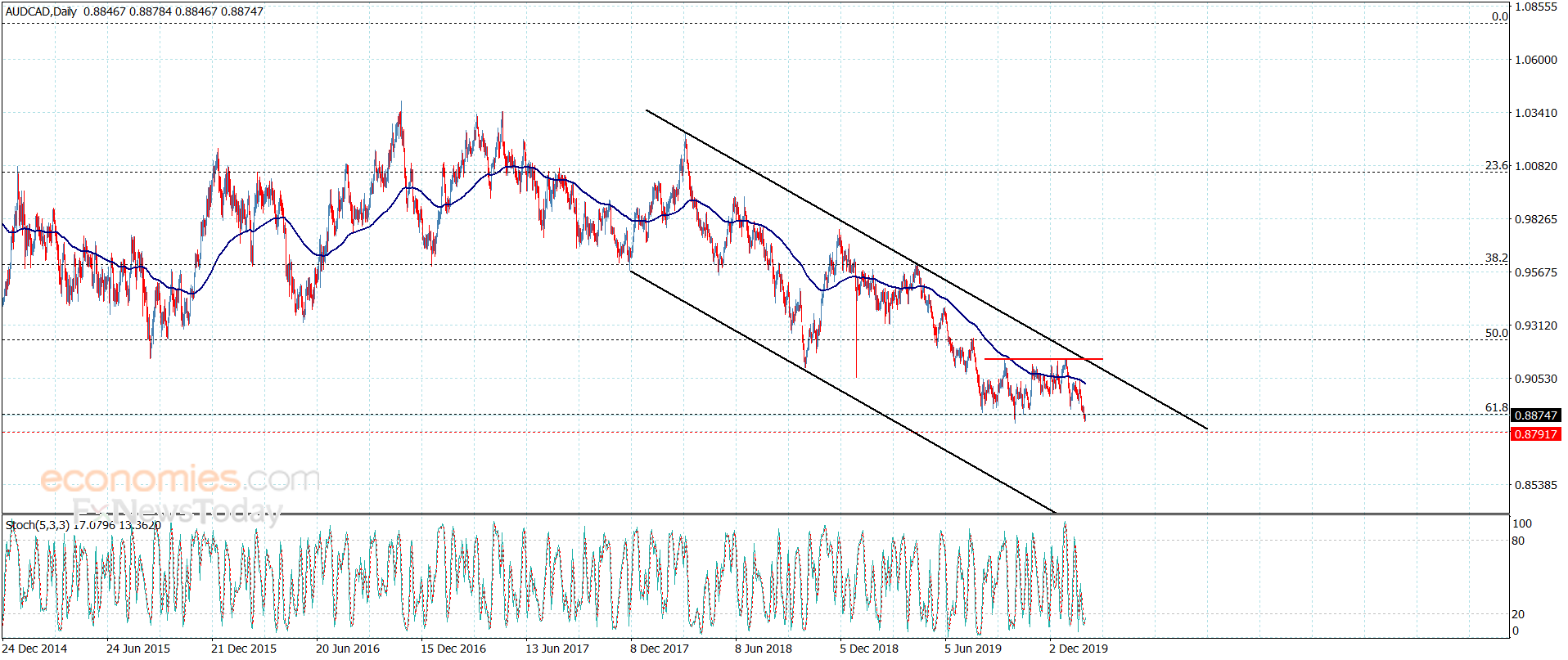Screen dimensions: 1568x660
Task: Select the red price tag 0.87917
Action: coord(1535,434)
